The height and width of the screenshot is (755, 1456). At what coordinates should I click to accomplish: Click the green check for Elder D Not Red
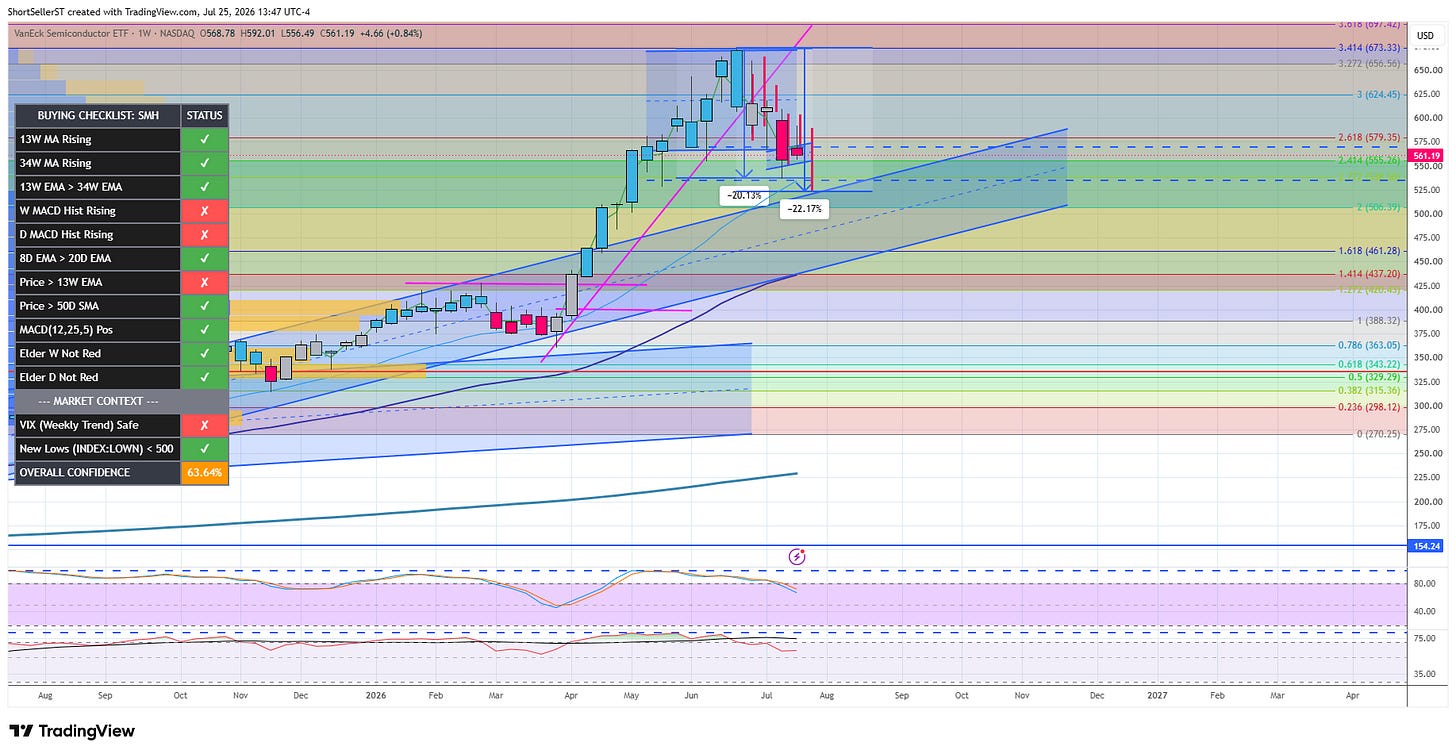[x=205, y=378]
